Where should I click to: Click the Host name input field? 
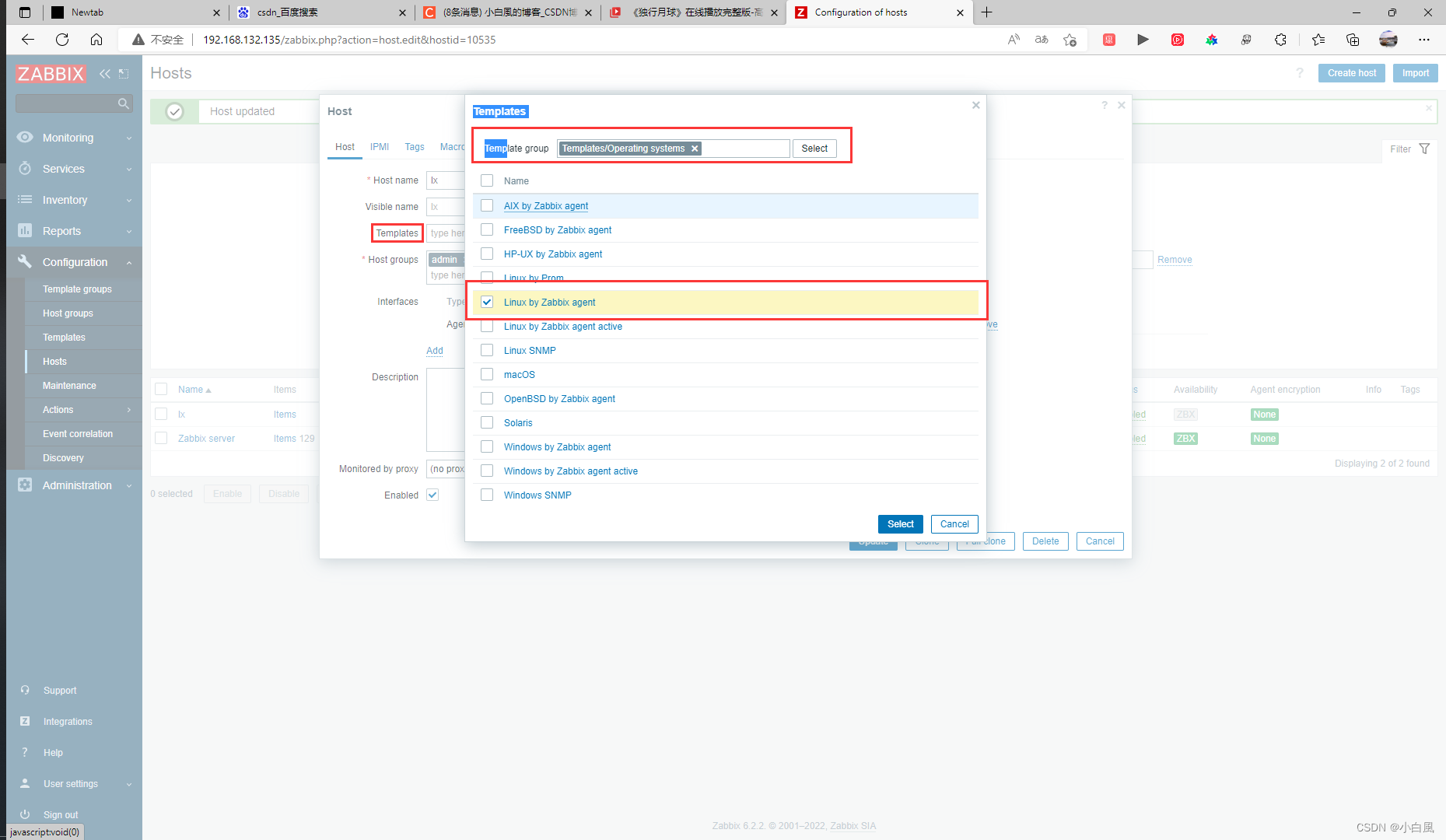click(x=446, y=180)
